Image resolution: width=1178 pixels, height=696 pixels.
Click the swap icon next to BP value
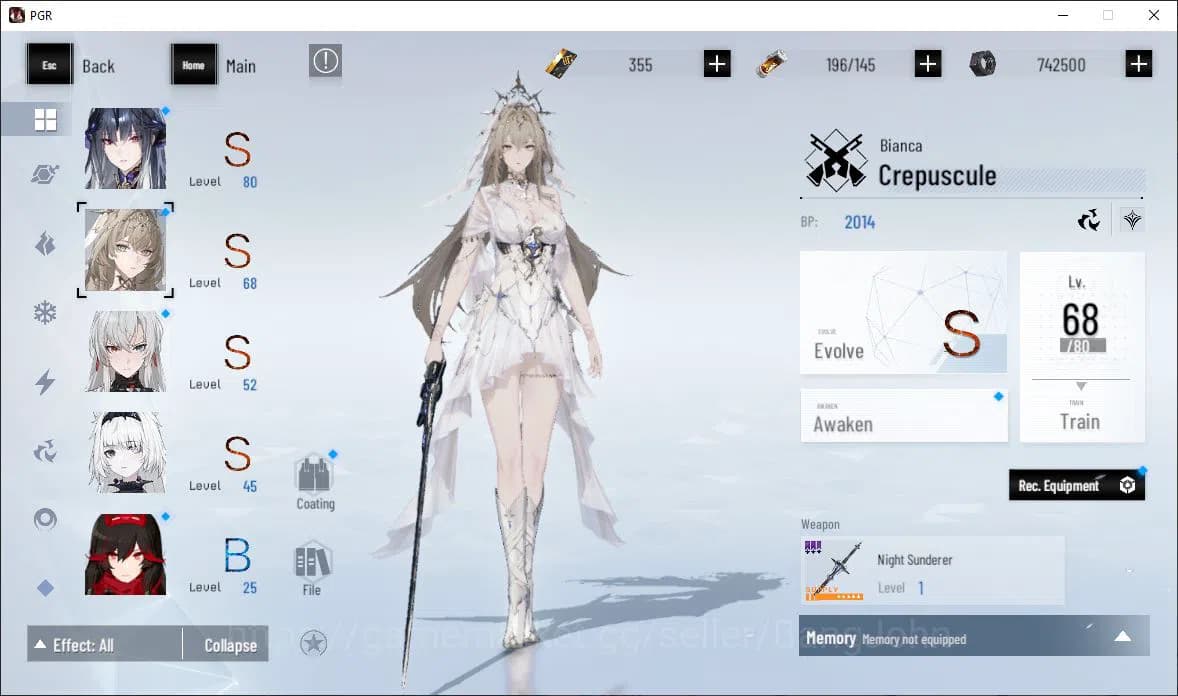click(1088, 220)
